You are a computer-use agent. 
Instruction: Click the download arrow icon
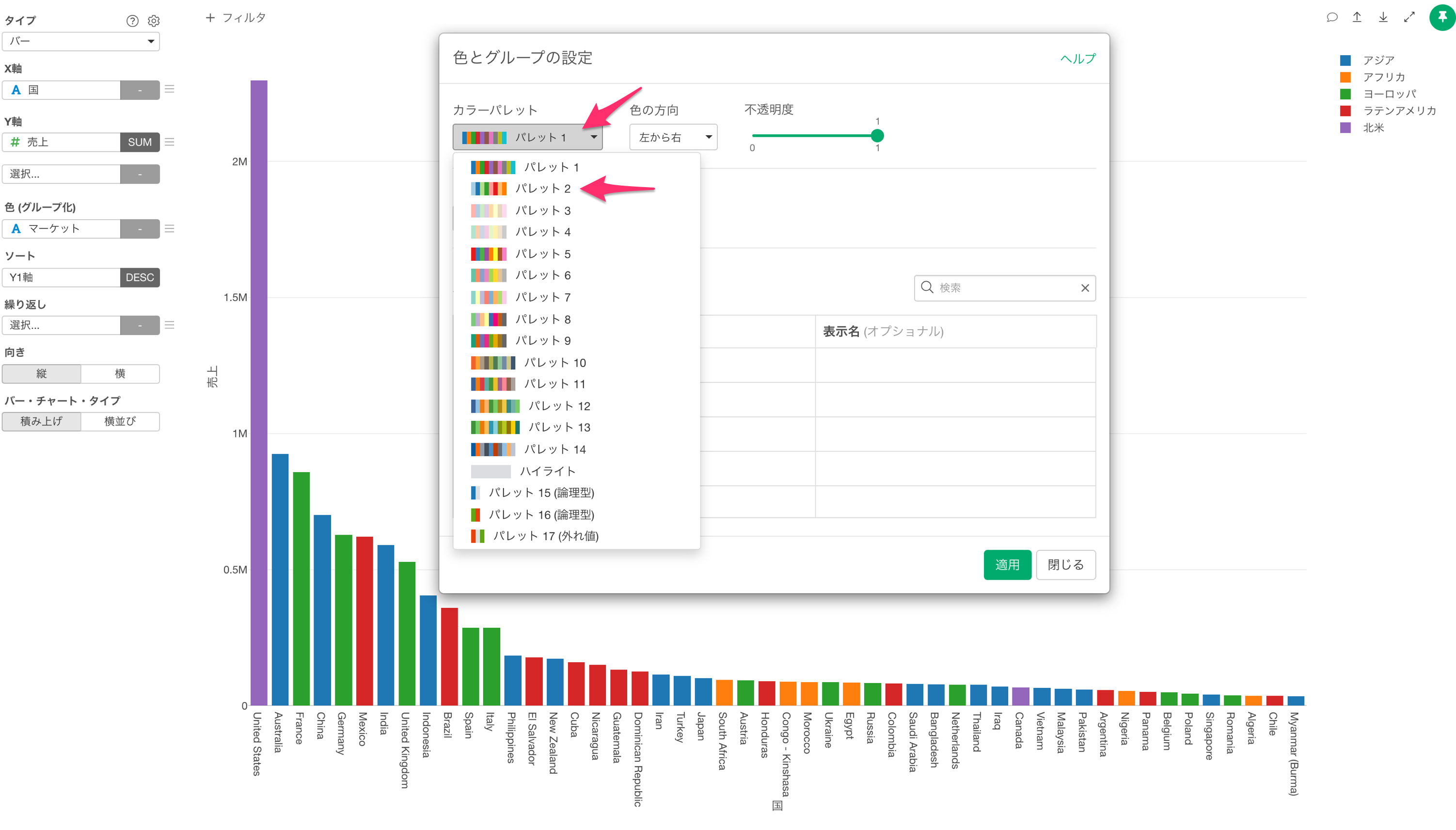(x=1383, y=17)
